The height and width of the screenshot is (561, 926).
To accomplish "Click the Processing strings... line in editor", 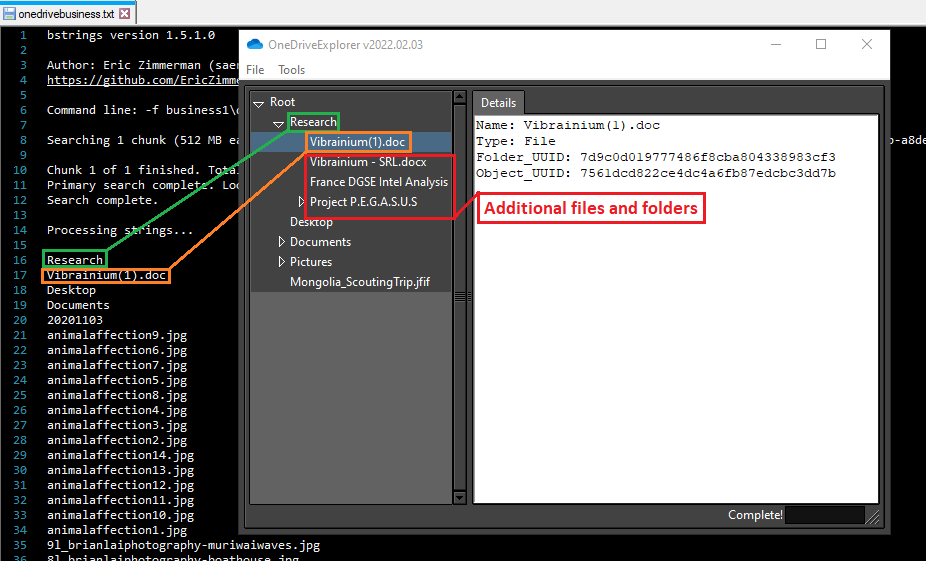I will click(x=120, y=230).
